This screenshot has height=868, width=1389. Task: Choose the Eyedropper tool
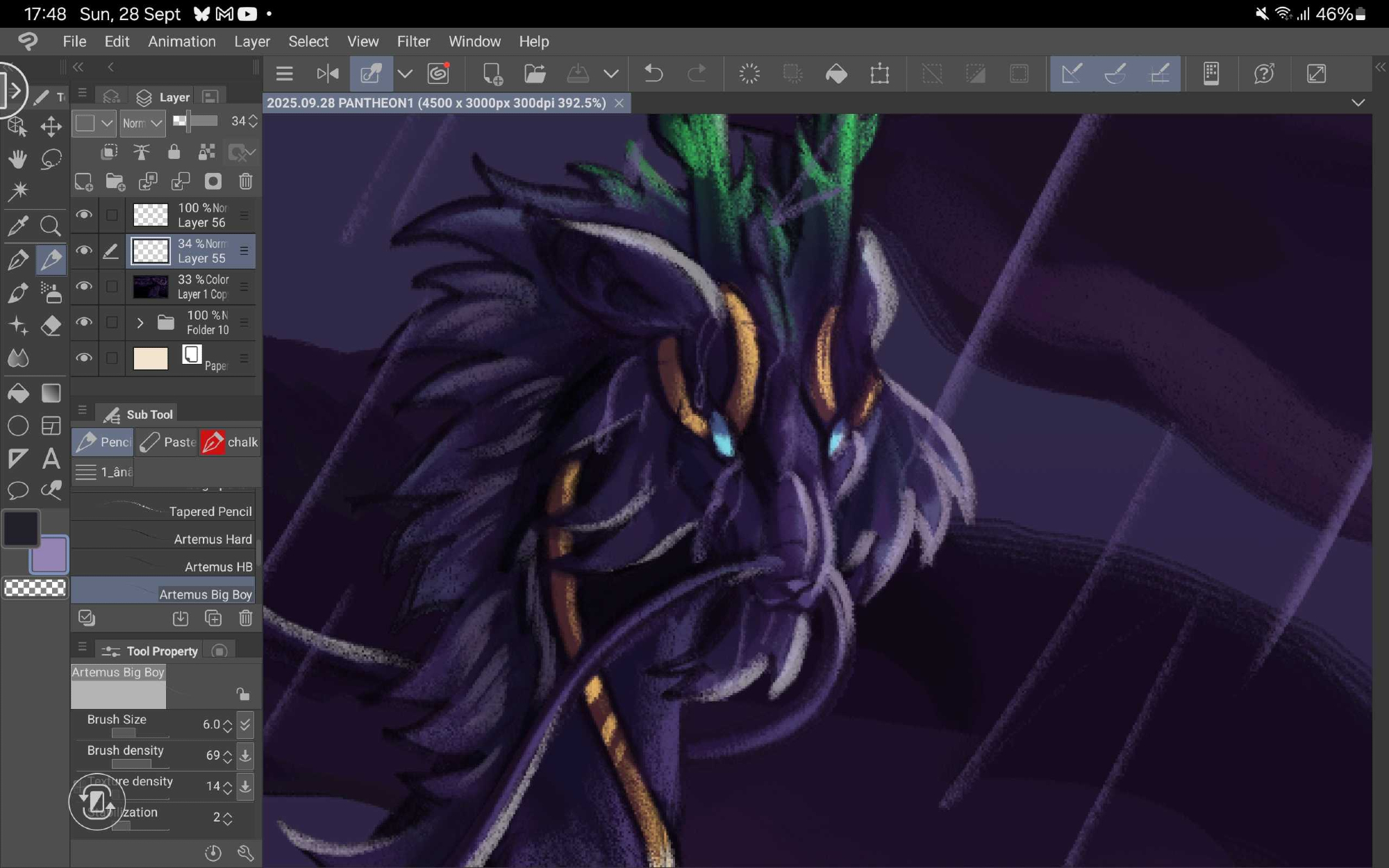pyautogui.click(x=17, y=225)
